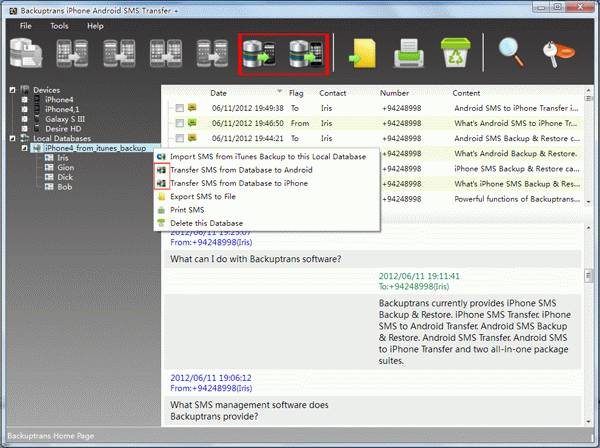Select Desire HD in device tree
The image size is (600, 448).
click(63, 129)
